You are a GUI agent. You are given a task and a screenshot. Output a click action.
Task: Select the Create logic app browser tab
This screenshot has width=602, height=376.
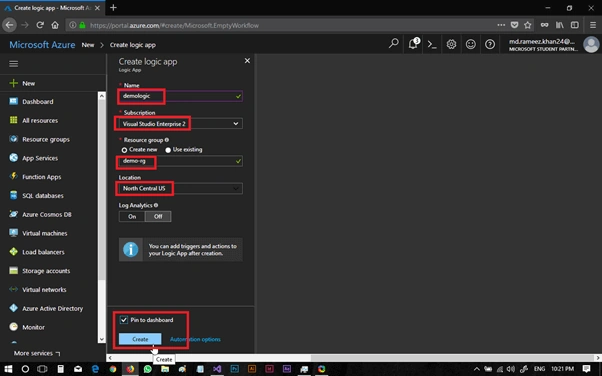(52, 8)
